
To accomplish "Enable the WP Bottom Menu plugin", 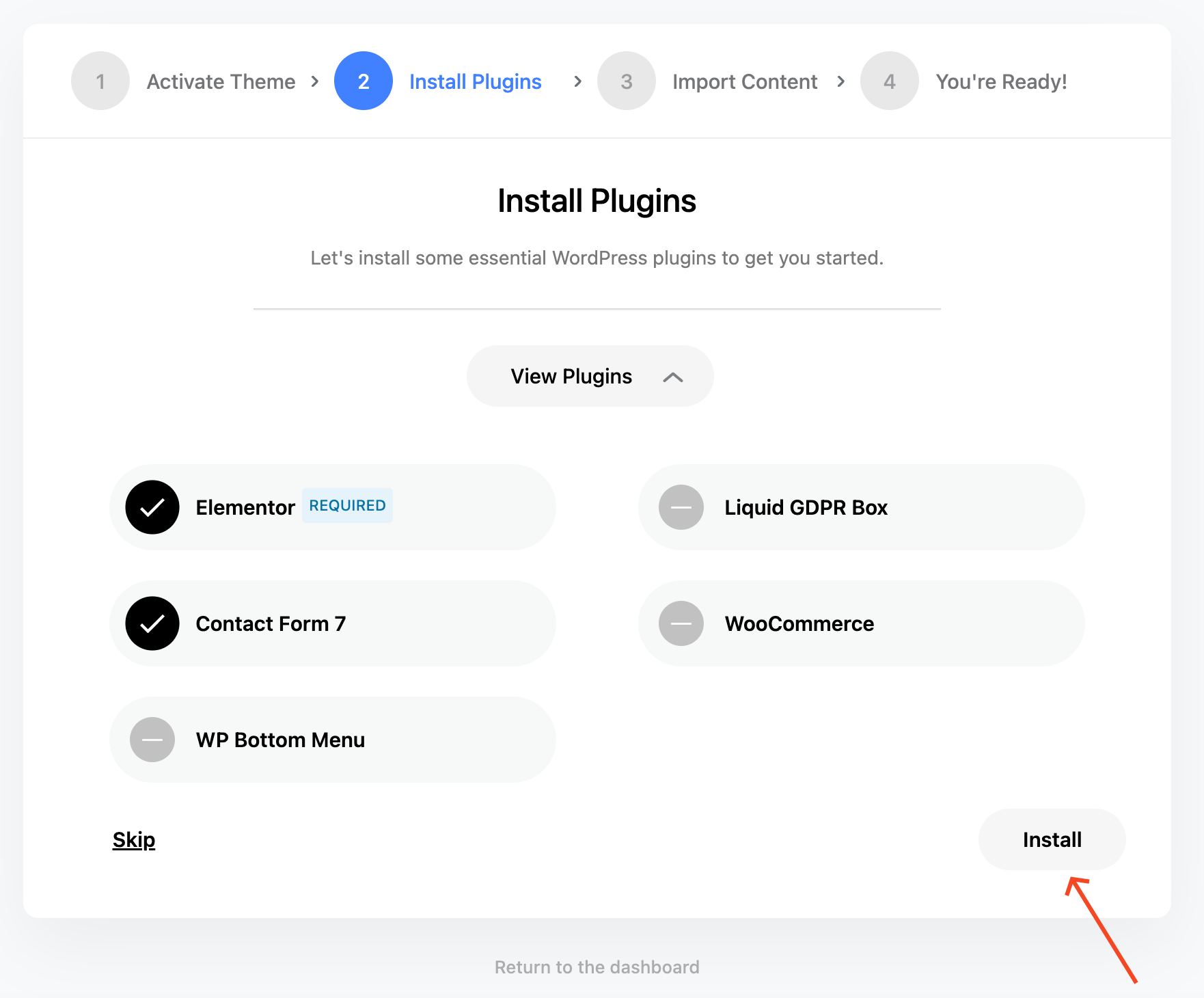I will tap(152, 740).
